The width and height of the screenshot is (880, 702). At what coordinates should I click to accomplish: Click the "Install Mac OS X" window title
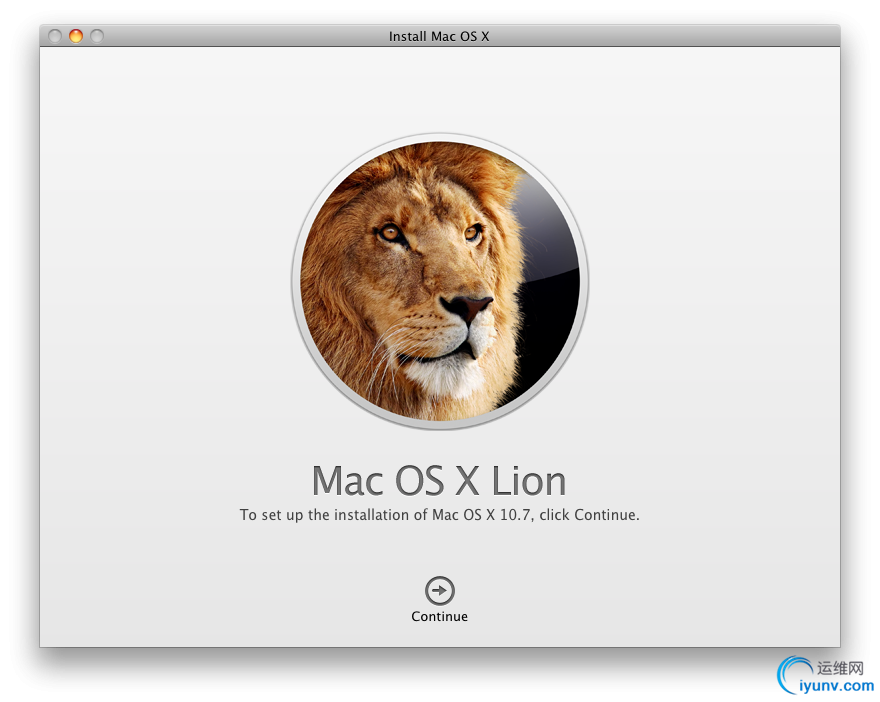click(439, 36)
